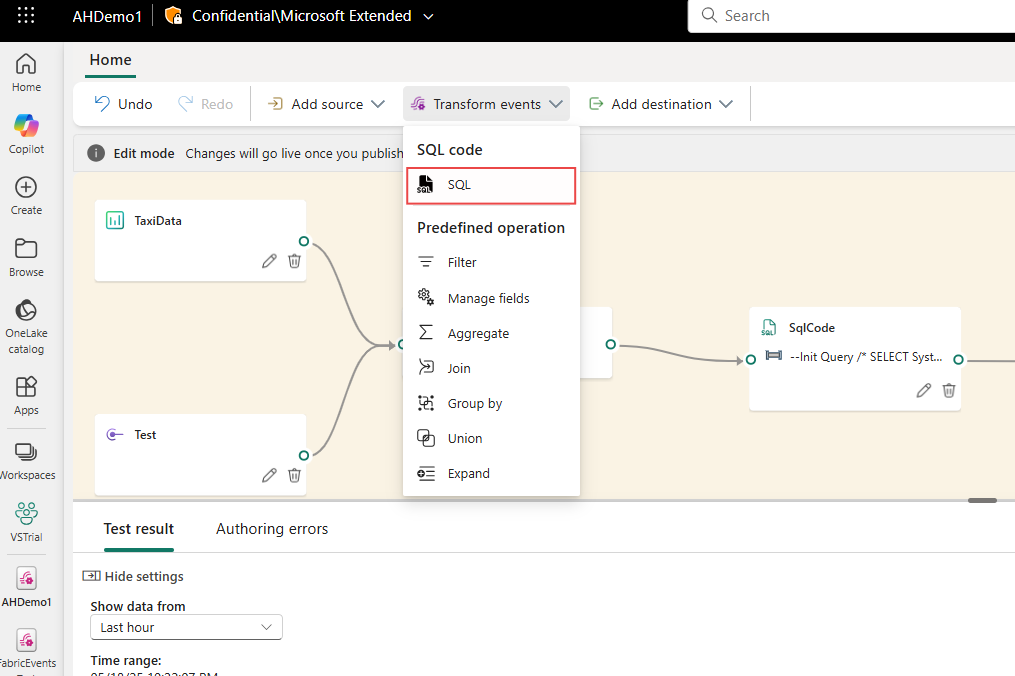Click Test node output connector port
The image size is (1015, 676).
point(304,455)
